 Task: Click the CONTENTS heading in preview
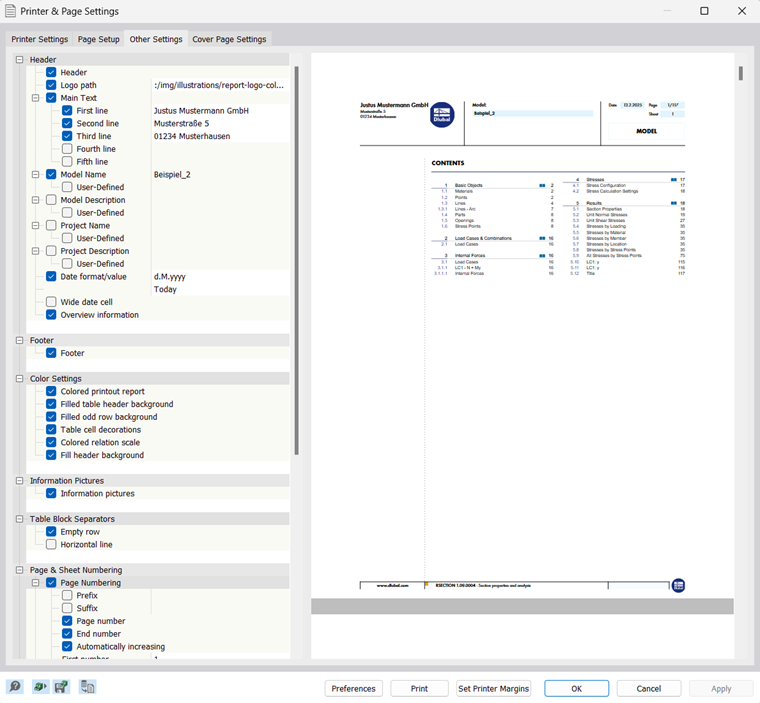447,163
